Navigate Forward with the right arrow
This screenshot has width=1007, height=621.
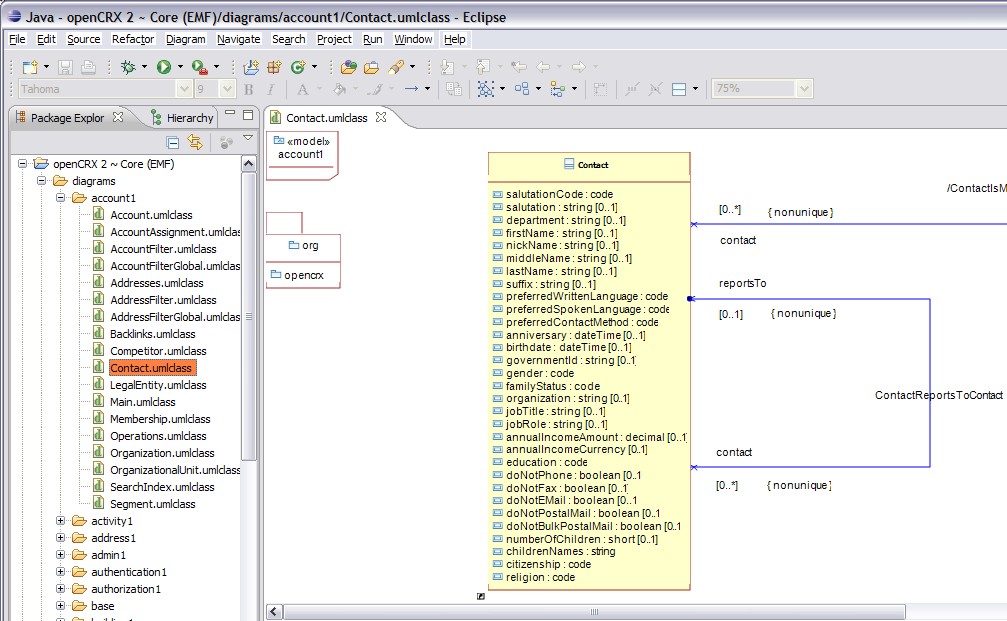click(579, 67)
